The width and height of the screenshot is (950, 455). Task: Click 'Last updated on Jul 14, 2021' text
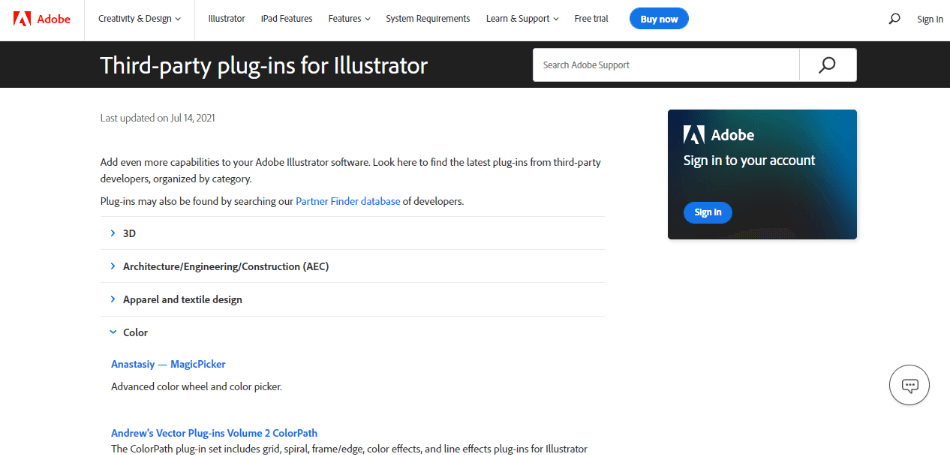coord(158,118)
